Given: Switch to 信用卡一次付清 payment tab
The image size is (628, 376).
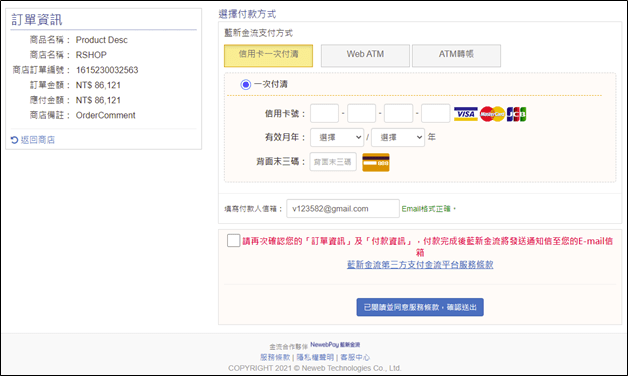Looking at the screenshot, I should 268,55.
